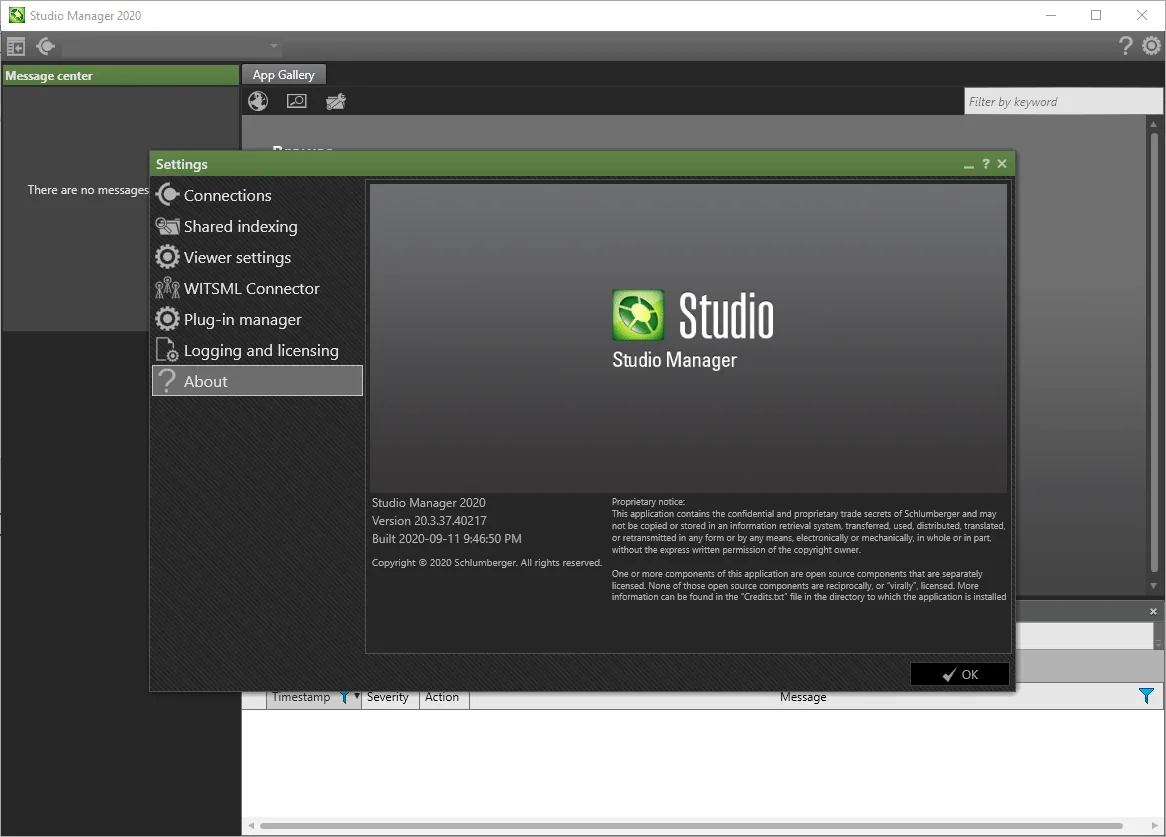Select Viewer settings in sidebar
1166x837 pixels.
257,257
